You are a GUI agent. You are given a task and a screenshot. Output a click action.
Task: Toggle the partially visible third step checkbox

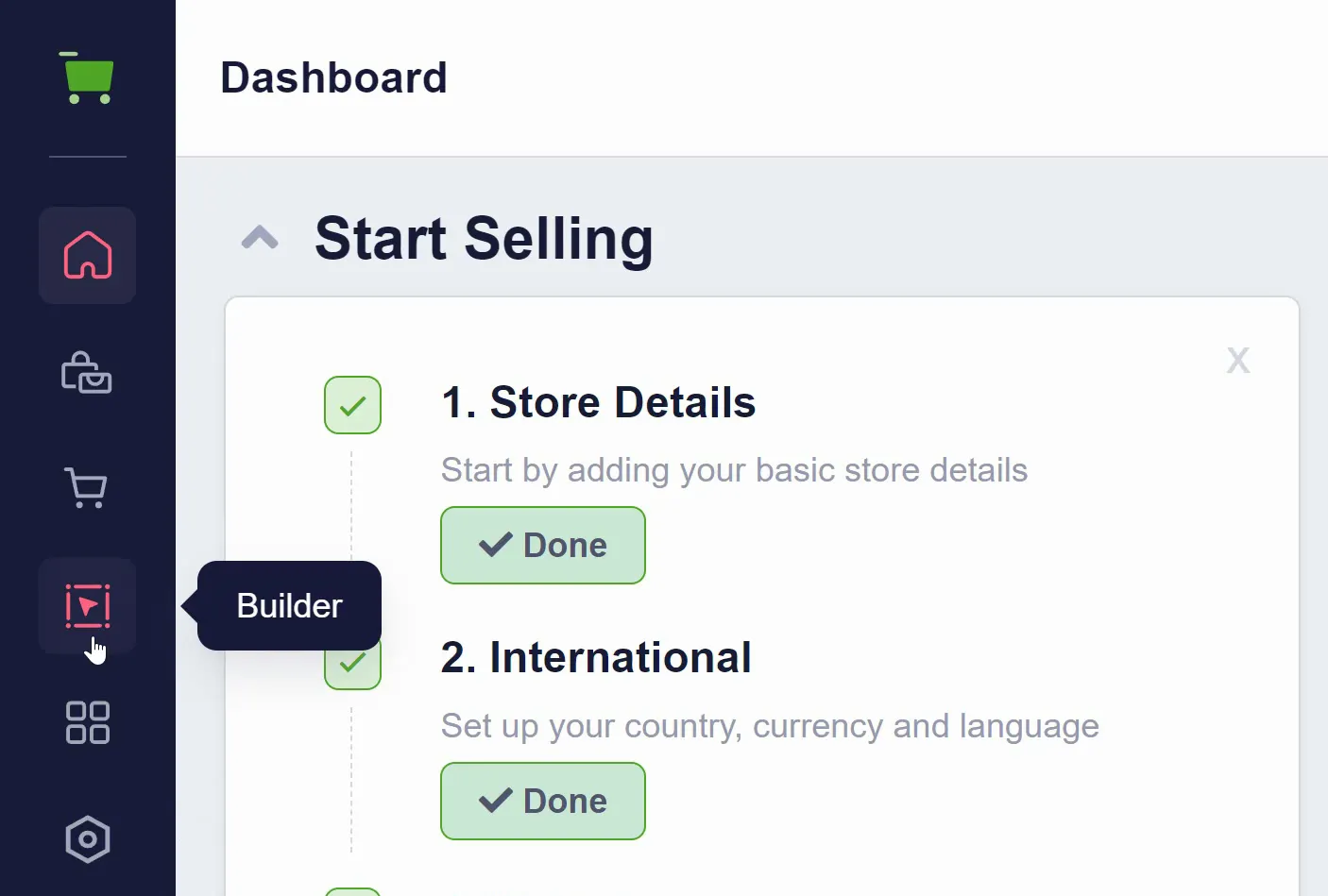click(x=352, y=892)
